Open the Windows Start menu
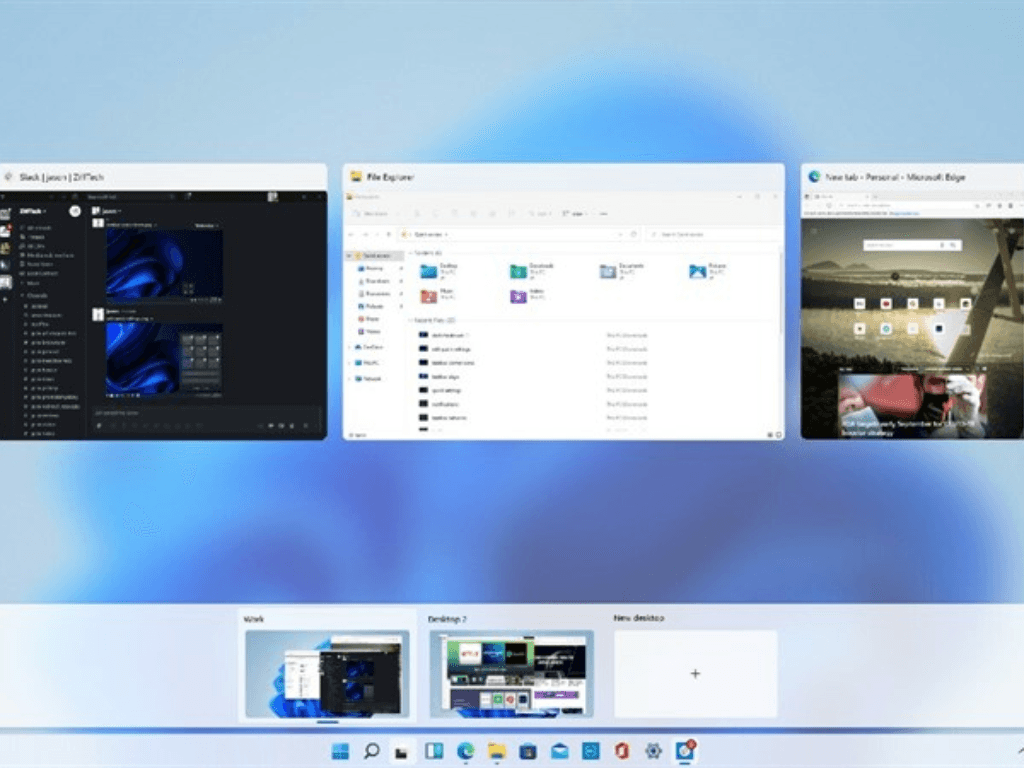 click(340, 750)
